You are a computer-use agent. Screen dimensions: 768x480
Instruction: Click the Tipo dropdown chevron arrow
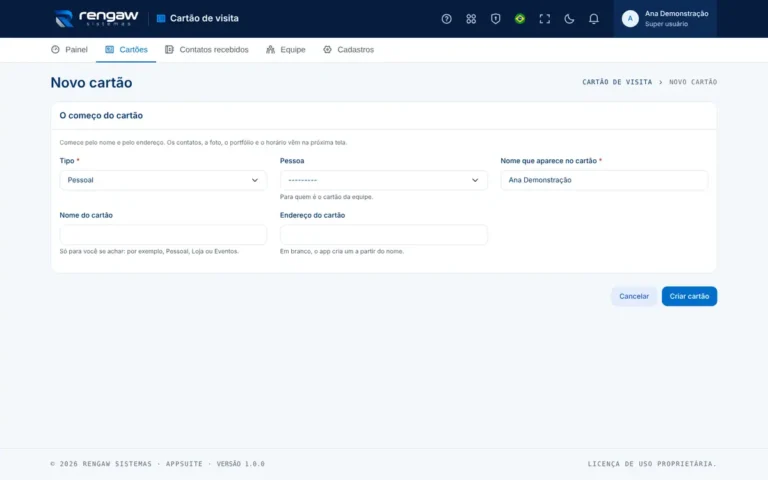coord(255,180)
